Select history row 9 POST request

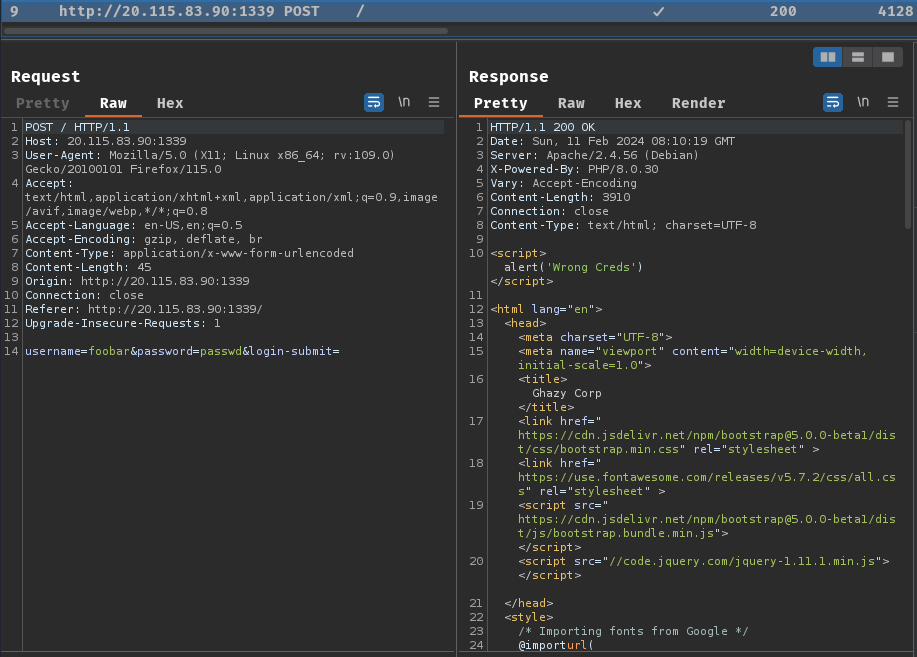pyautogui.click(x=458, y=11)
